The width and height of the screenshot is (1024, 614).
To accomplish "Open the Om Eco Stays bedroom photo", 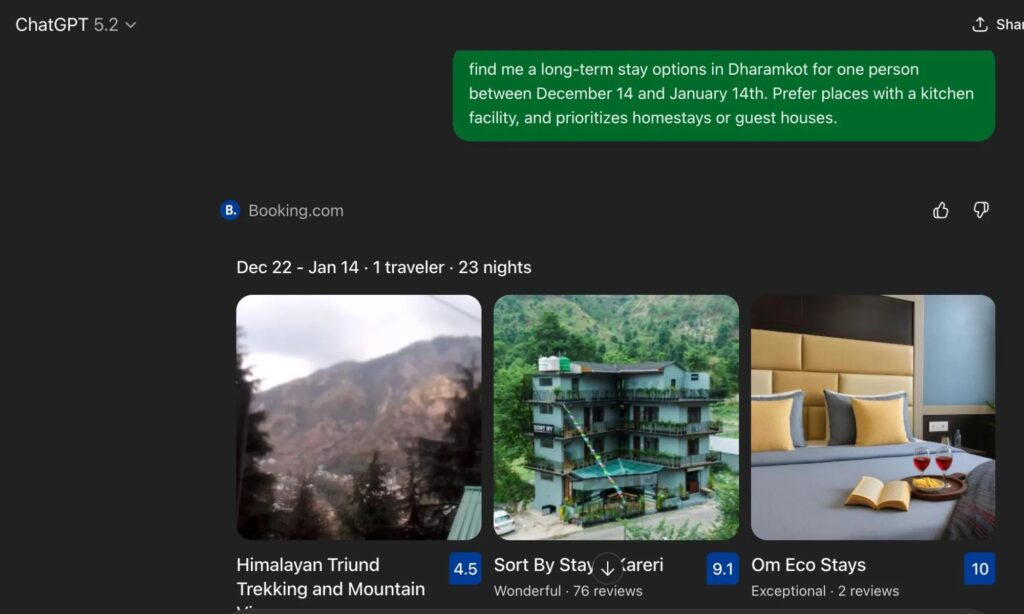I will [x=873, y=417].
